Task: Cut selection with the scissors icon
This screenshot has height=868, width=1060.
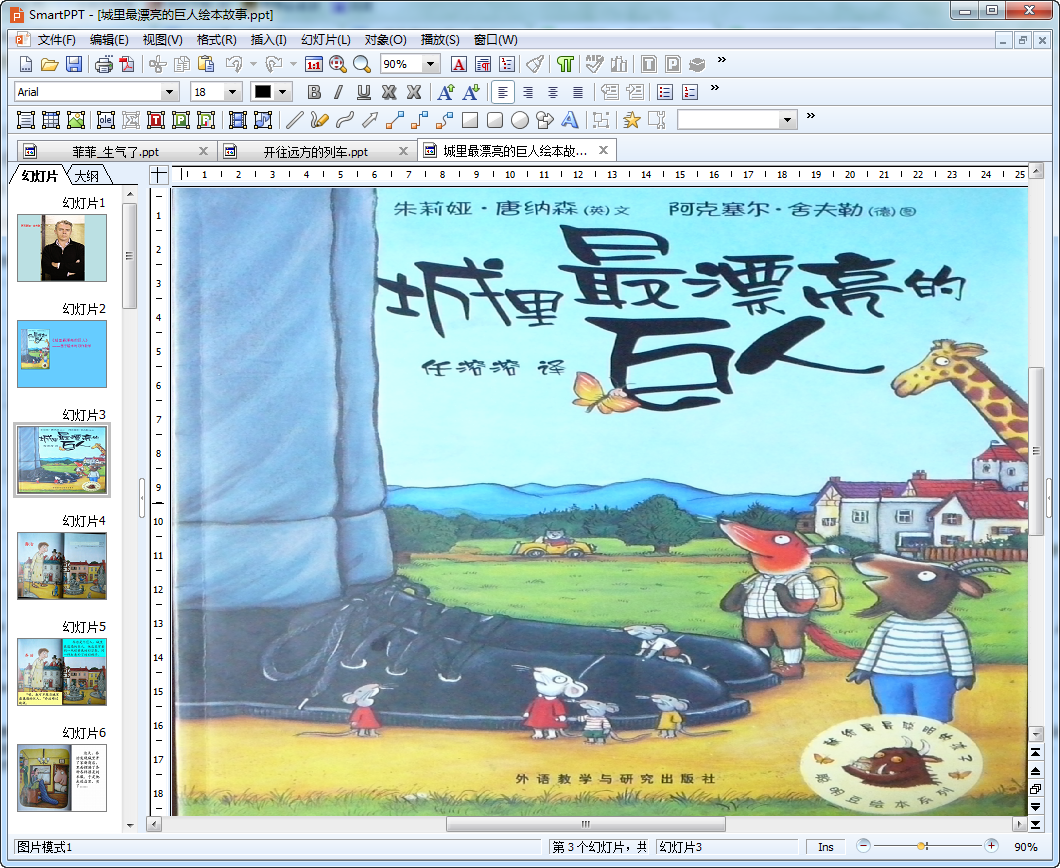Action: (x=158, y=64)
